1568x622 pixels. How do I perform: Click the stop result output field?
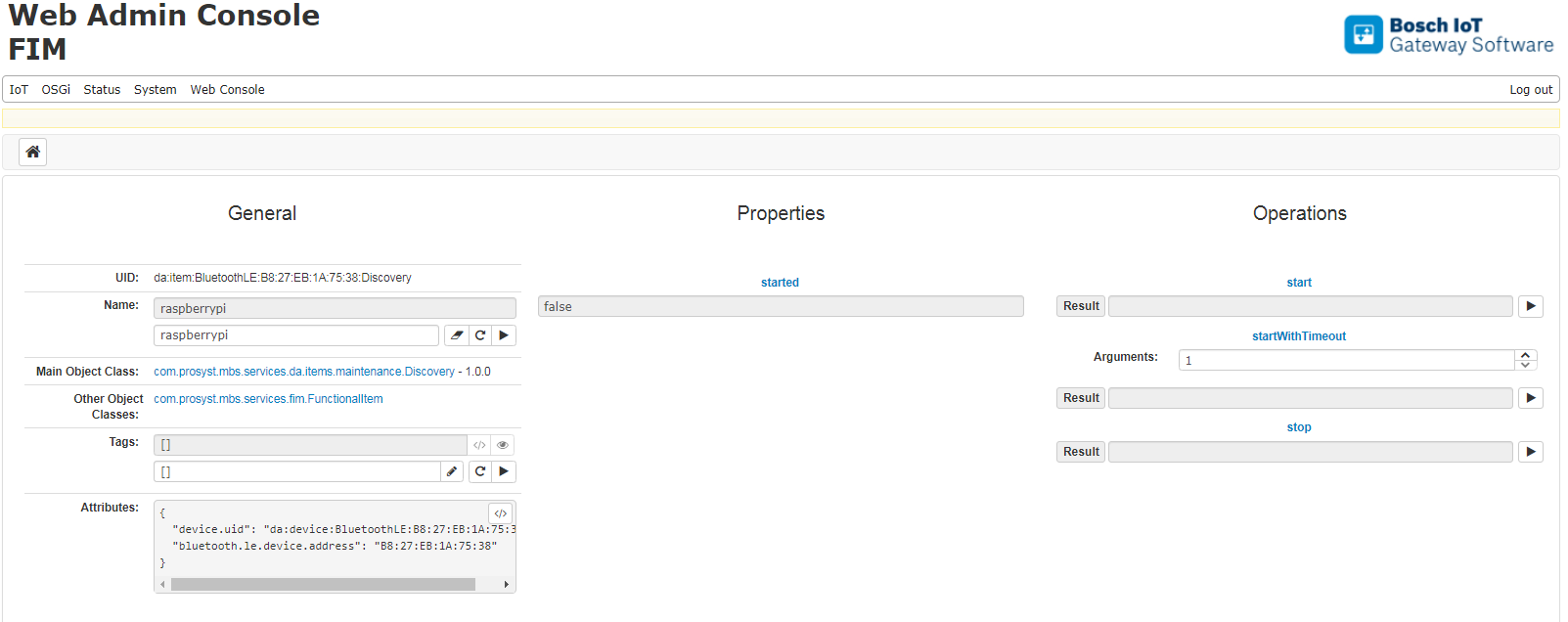point(1311,452)
